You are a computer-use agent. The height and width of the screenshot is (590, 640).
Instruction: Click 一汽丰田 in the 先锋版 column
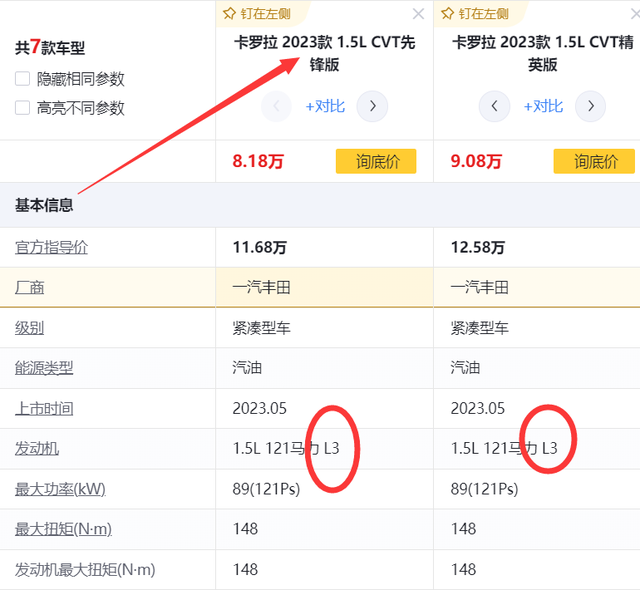[x=261, y=288]
